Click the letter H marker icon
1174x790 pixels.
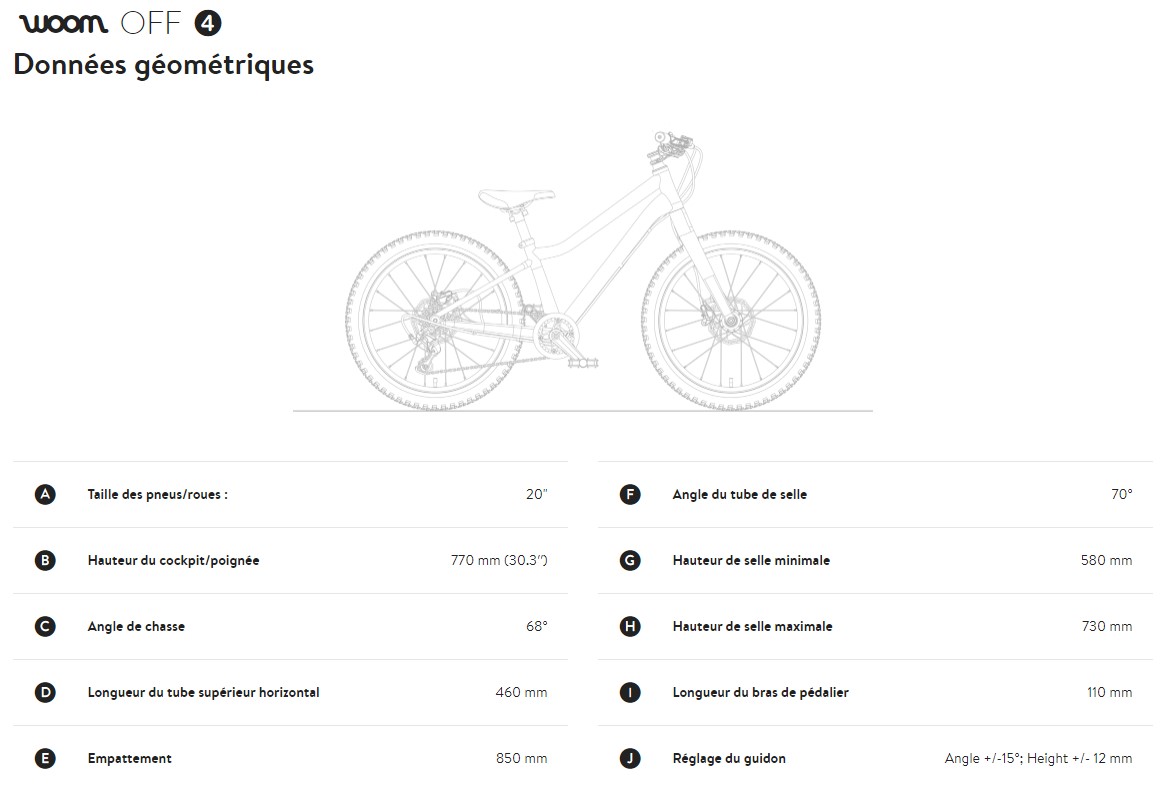(630, 626)
